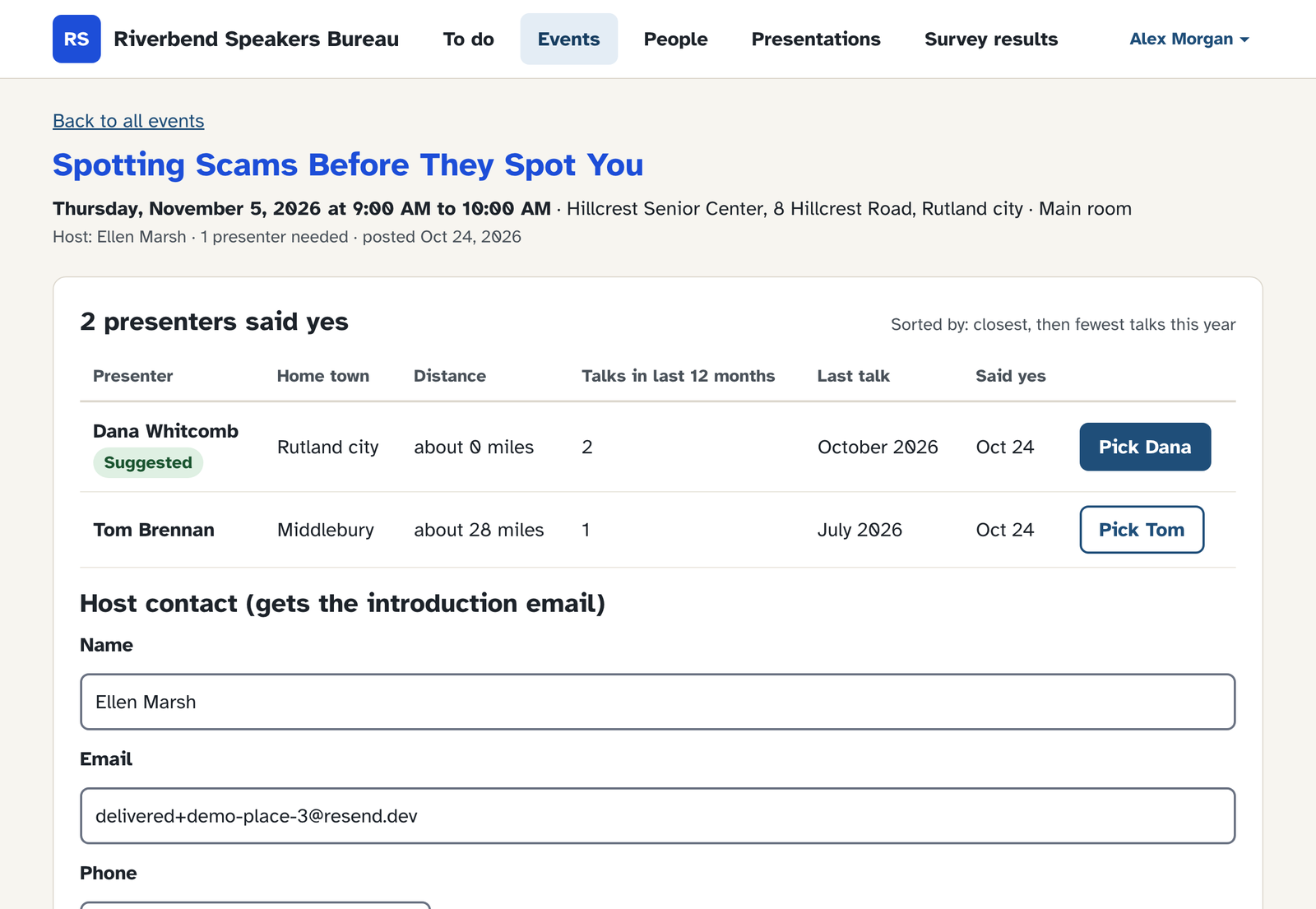Screen dimensions: 1316x909
Task: Click the July 2026 last talk cell
Action: (860, 530)
